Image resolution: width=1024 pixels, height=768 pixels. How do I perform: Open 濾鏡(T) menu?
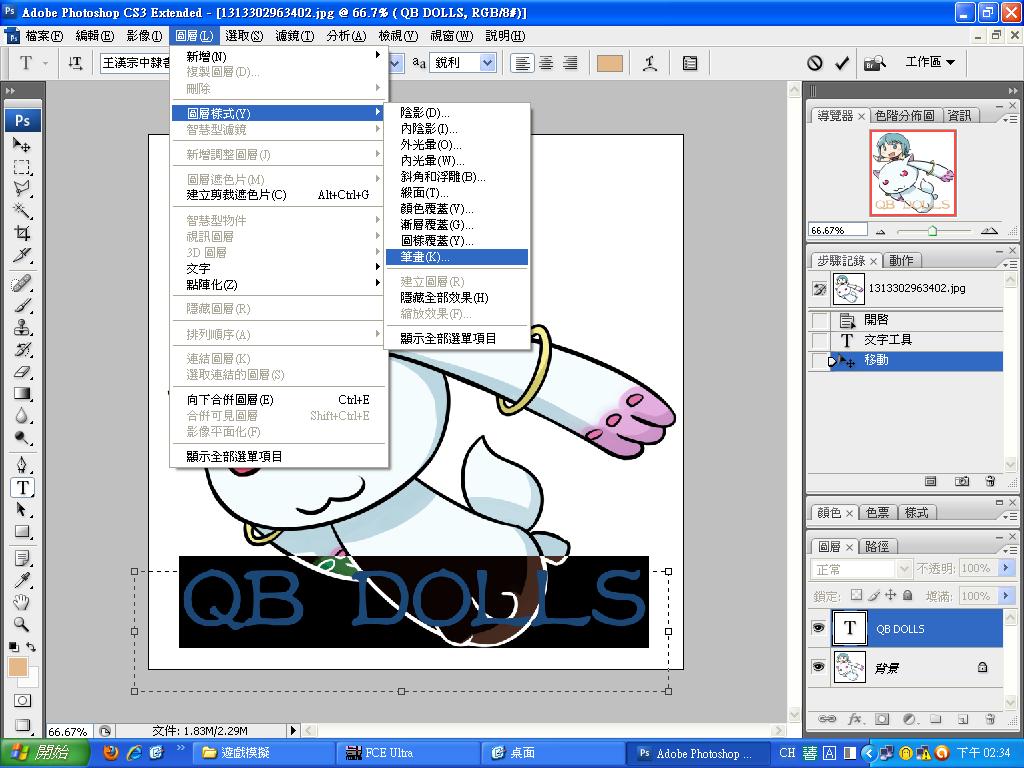[x=295, y=36]
